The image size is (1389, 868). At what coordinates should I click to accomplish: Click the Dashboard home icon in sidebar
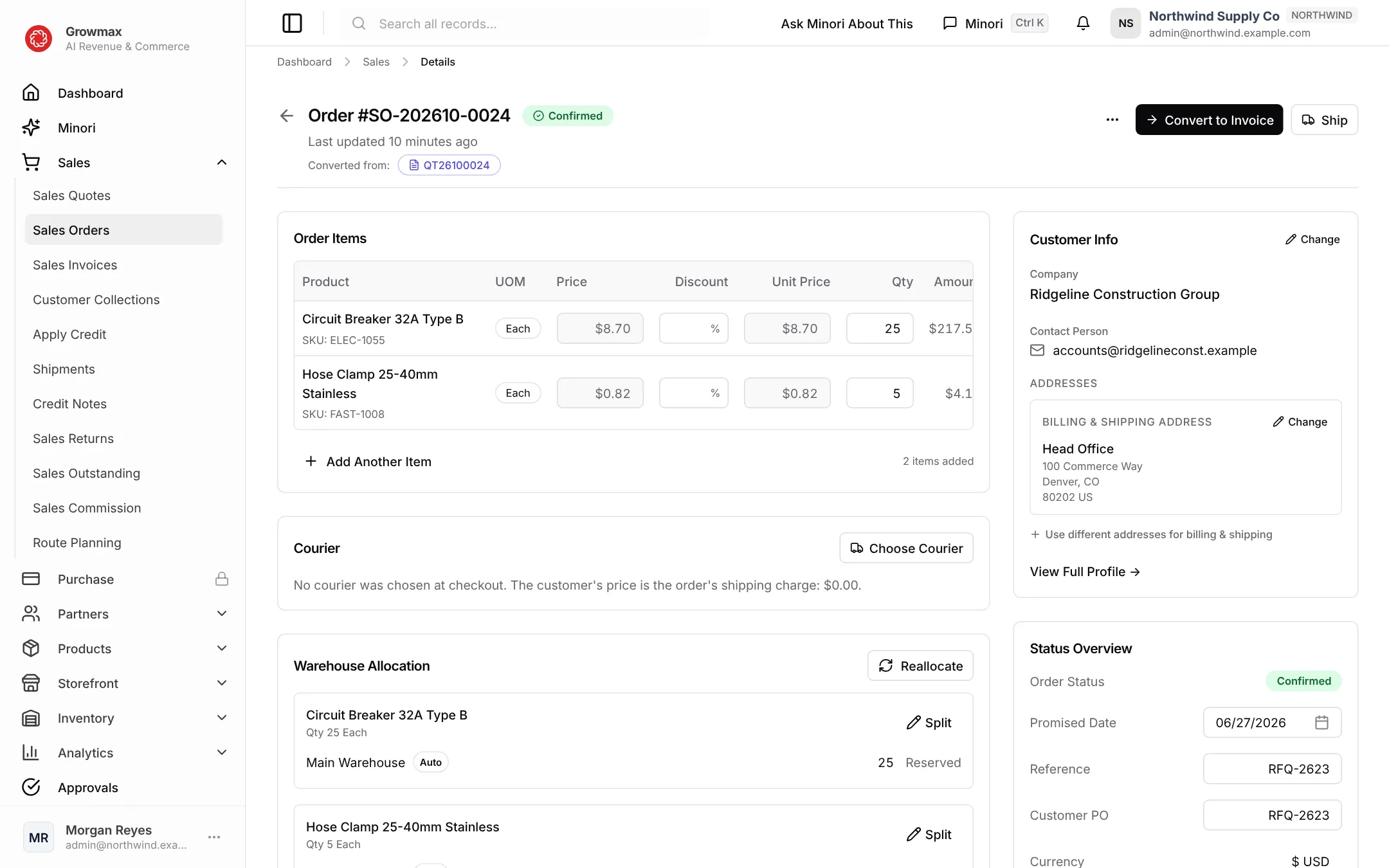click(x=31, y=93)
